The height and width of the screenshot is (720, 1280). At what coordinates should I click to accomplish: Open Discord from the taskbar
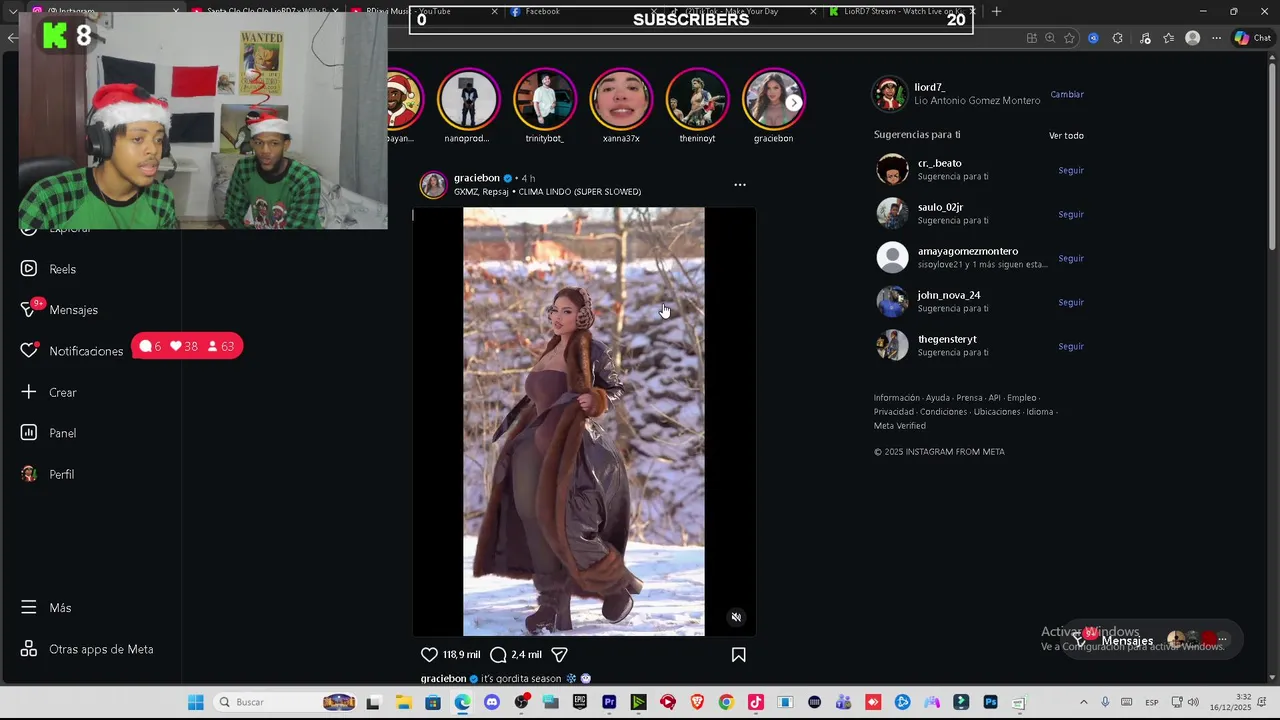click(491, 702)
